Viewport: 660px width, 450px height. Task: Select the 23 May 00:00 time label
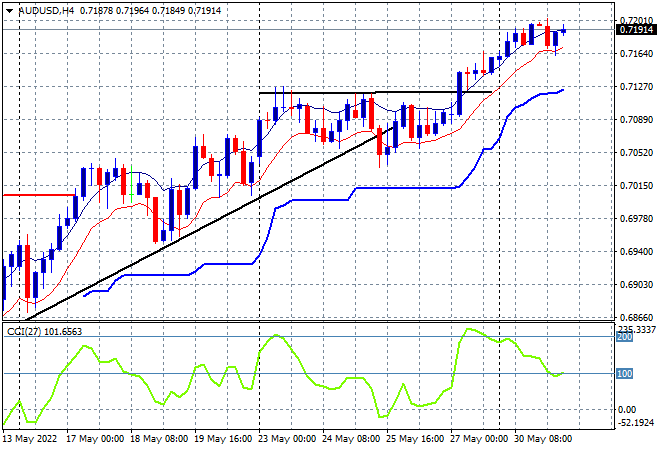[287, 439]
